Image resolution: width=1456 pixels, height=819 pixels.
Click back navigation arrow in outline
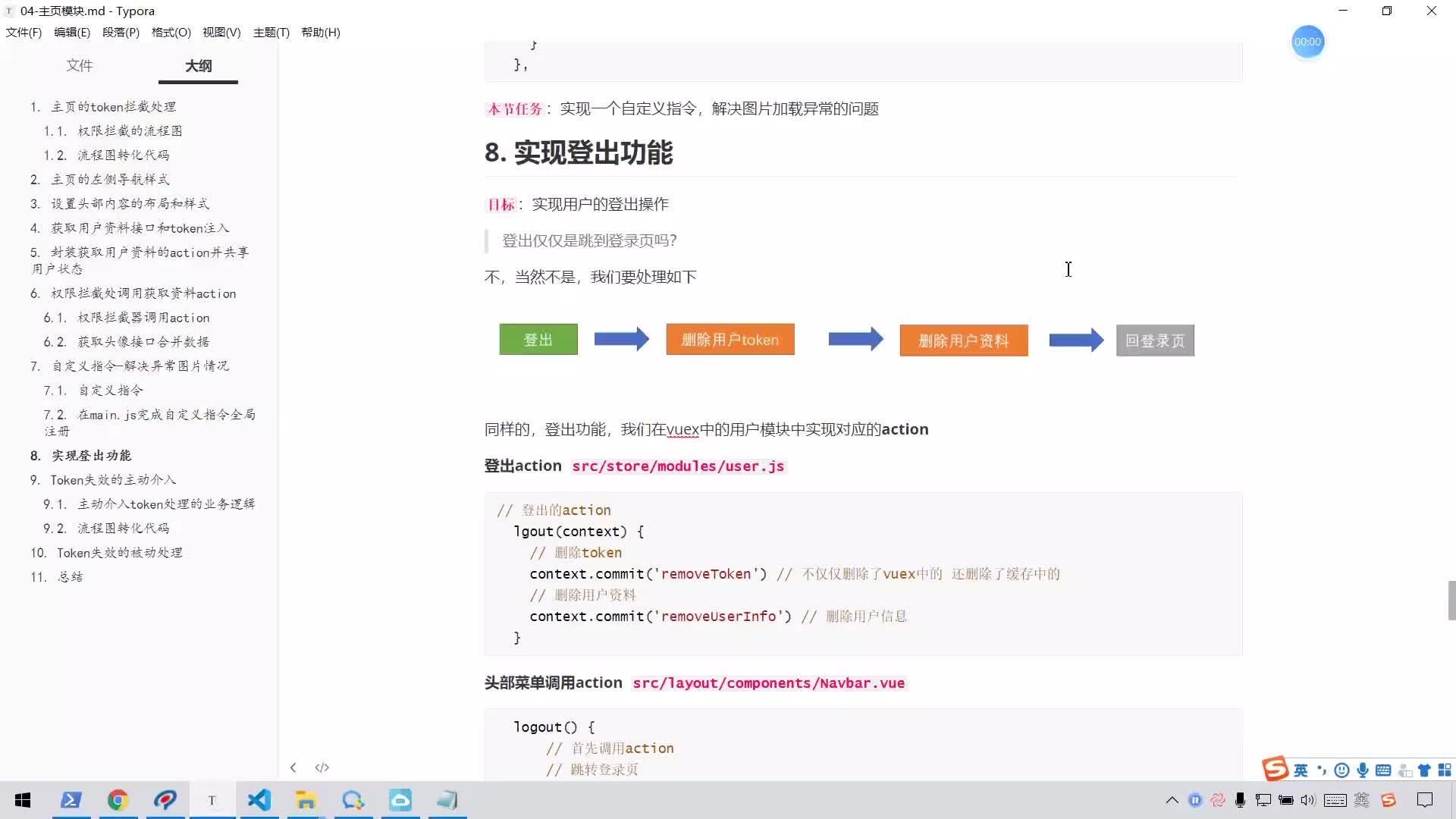tap(293, 767)
